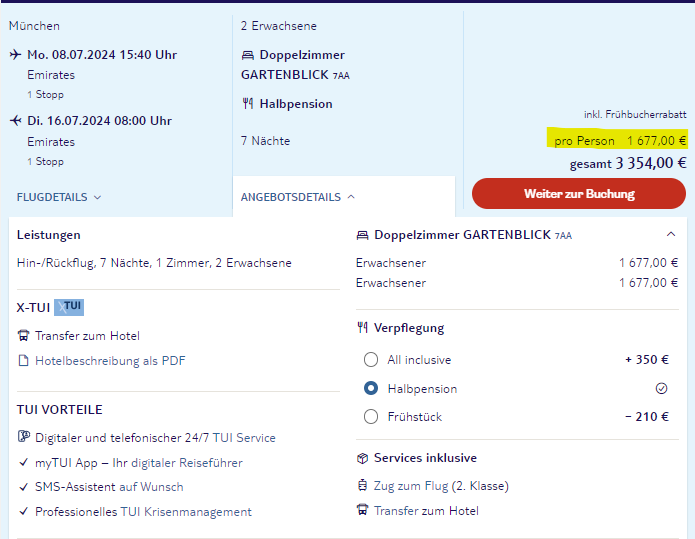
Task: Collapse the ANGEBOTSDETAILS tab
Action: tap(298, 197)
